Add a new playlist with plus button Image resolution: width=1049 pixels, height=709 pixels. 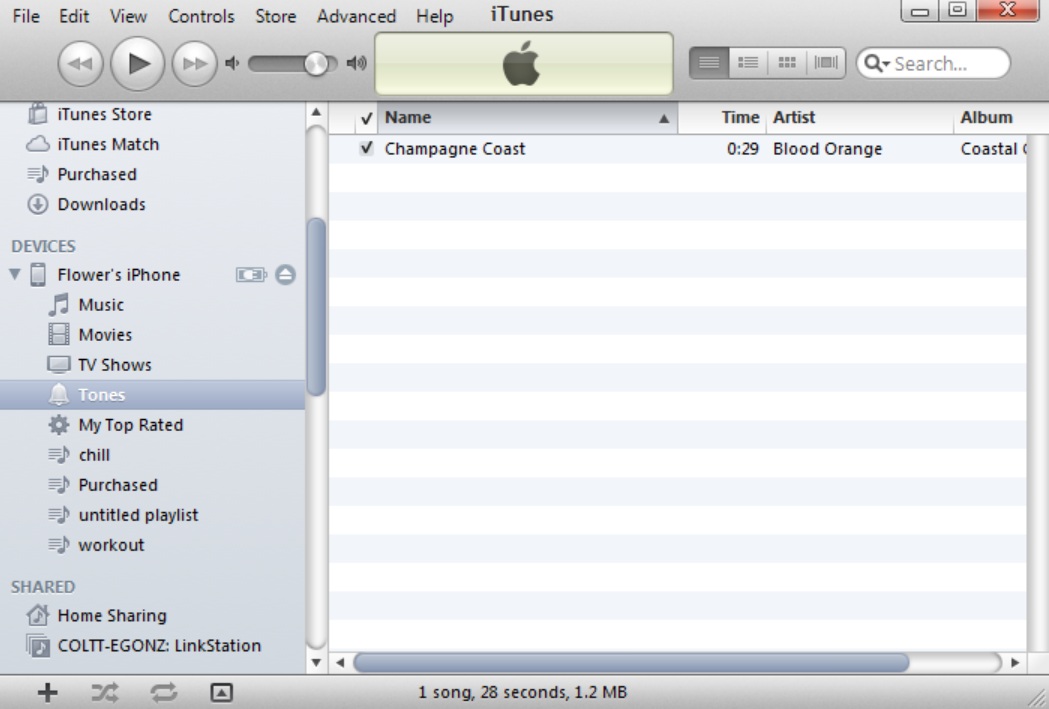click(47, 692)
